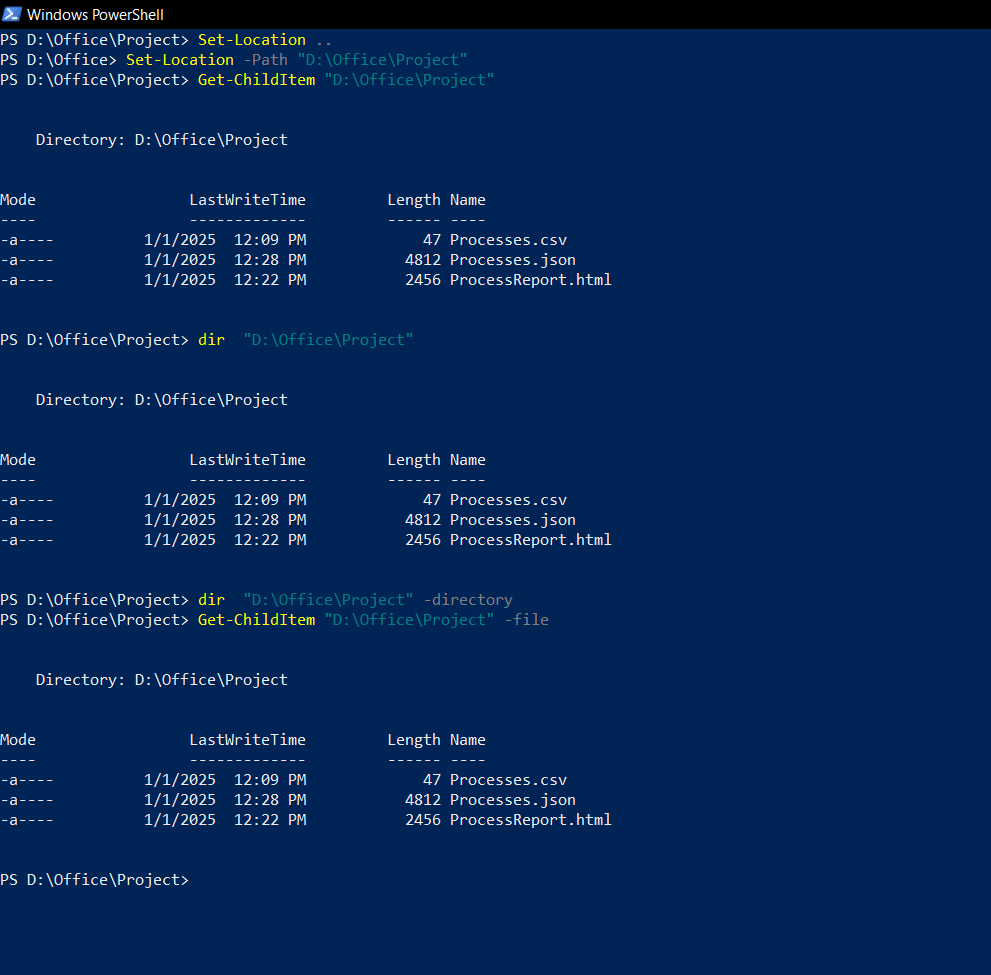
Task: Click the dir command on the prompt line
Action: tap(211, 339)
